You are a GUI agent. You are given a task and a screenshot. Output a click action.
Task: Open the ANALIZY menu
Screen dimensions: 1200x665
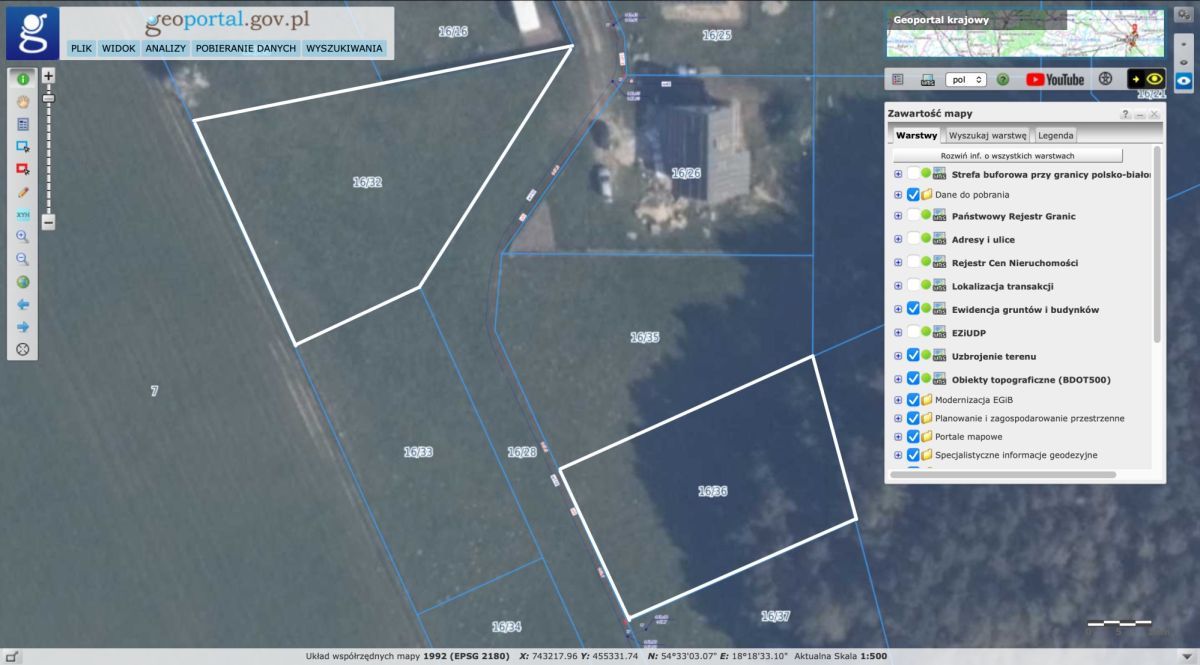point(165,48)
